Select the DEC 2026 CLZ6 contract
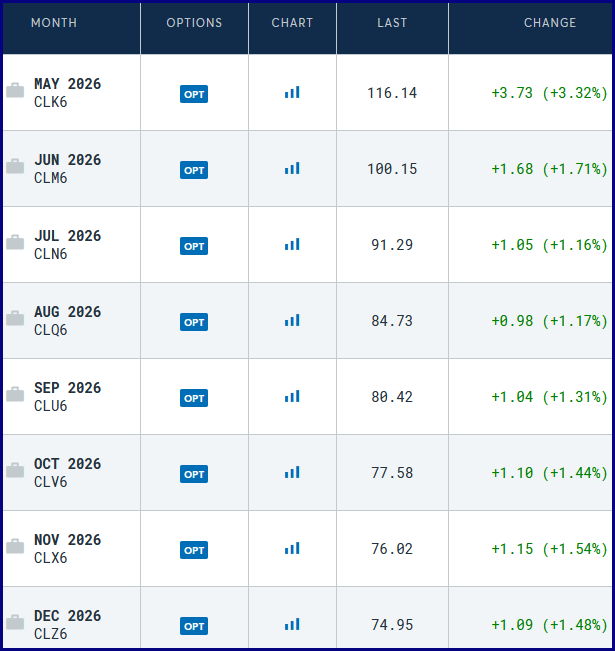Viewport: 615px width, 651px height. [x=67, y=625]
